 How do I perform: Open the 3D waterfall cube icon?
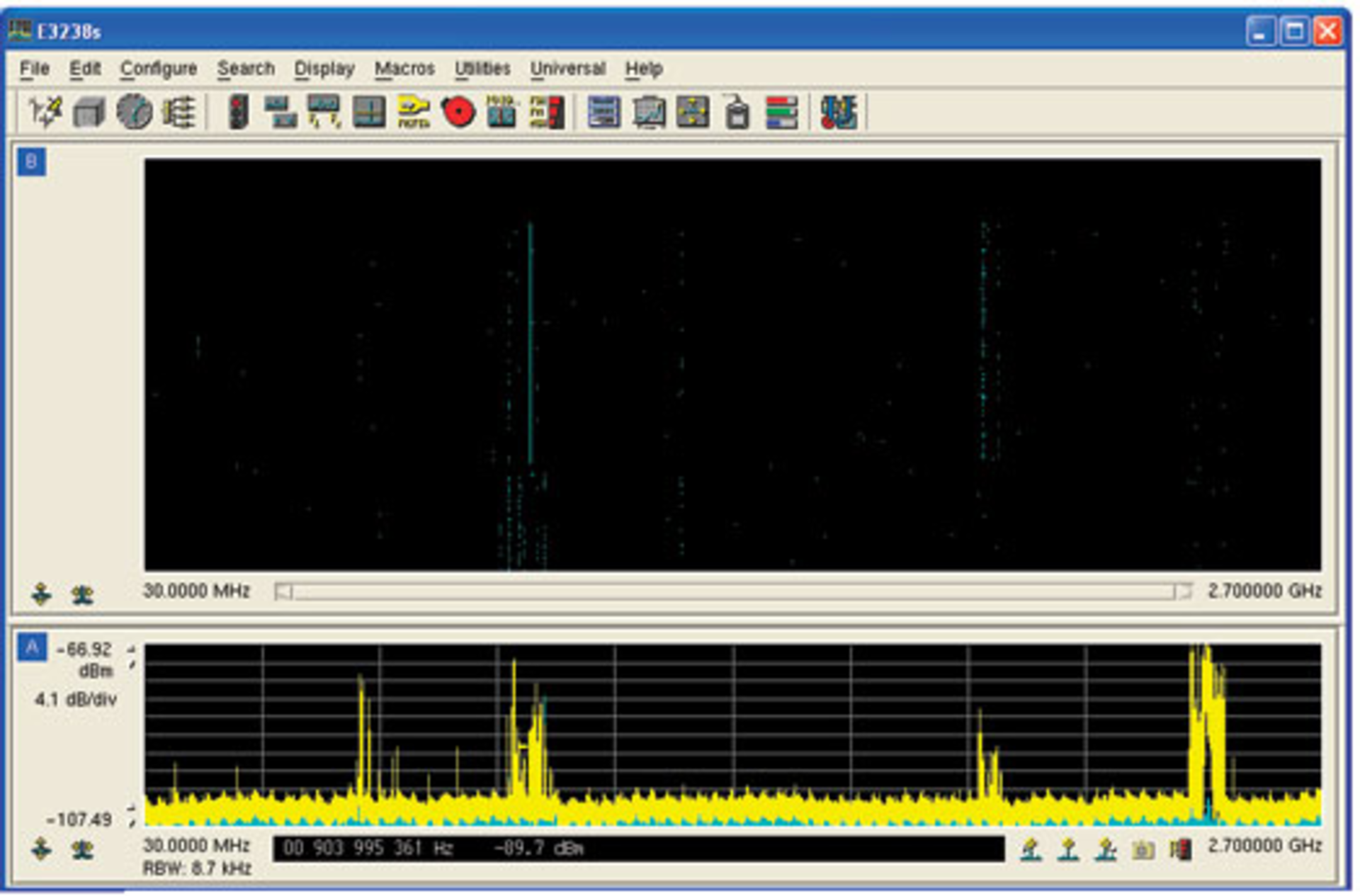(89, 110)
